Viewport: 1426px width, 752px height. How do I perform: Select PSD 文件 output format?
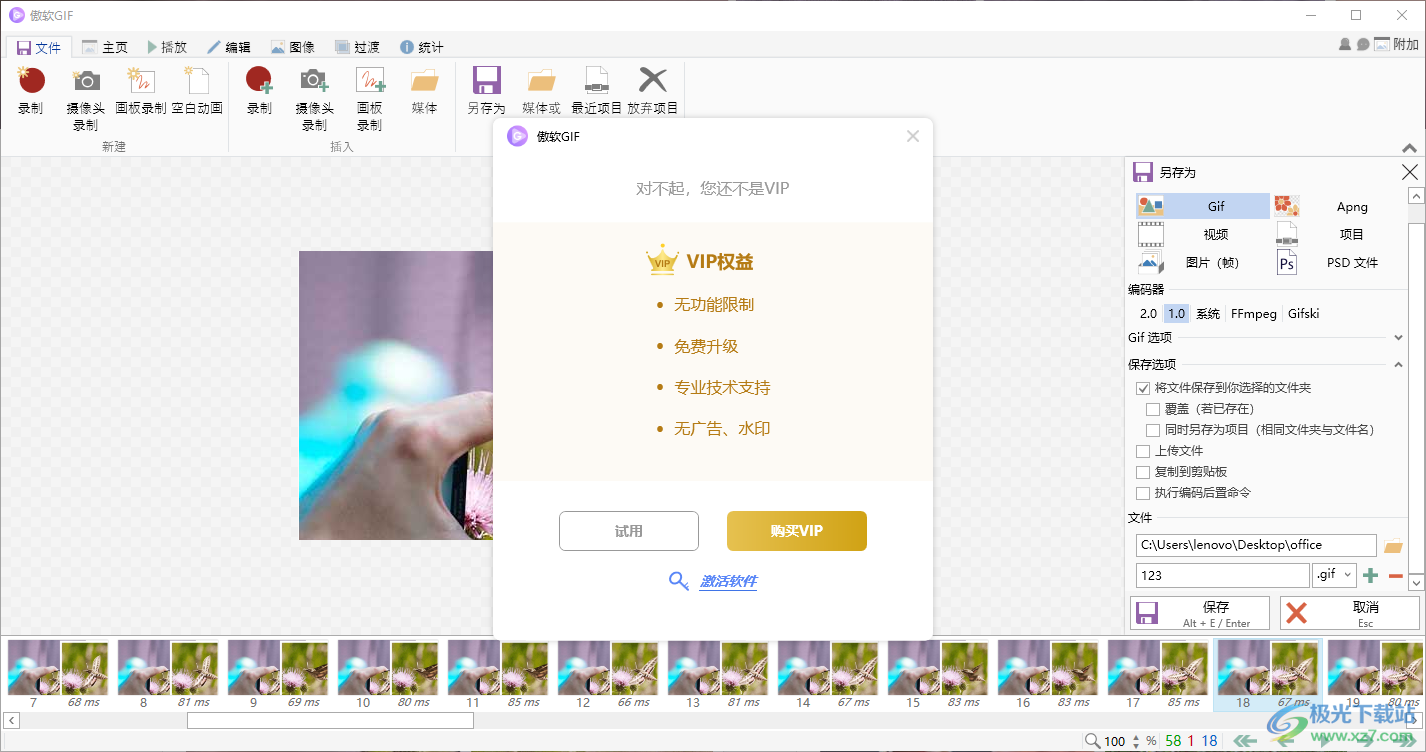(1339, 262)
